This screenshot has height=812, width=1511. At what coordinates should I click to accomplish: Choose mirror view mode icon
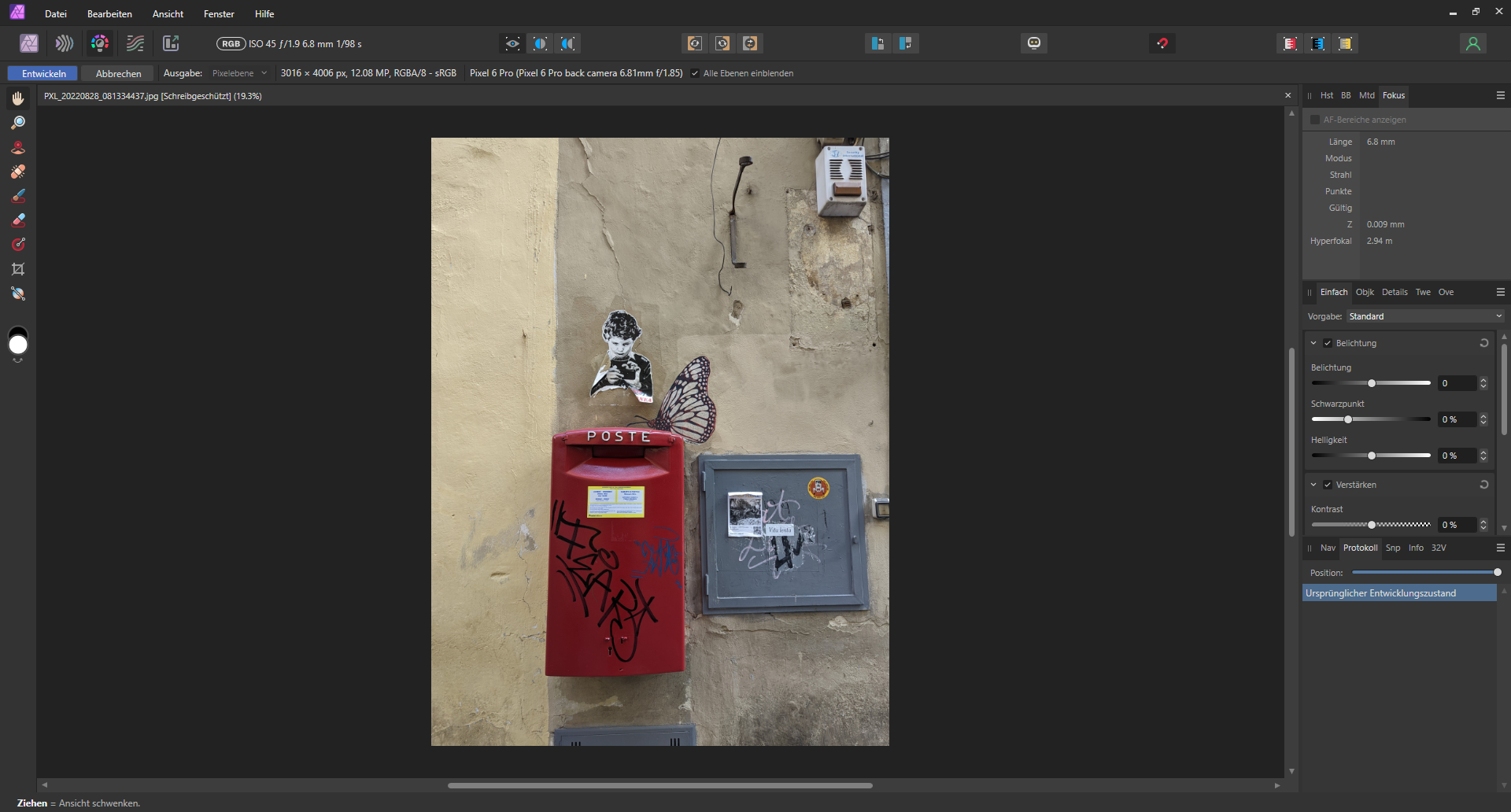tap(567, 43)
